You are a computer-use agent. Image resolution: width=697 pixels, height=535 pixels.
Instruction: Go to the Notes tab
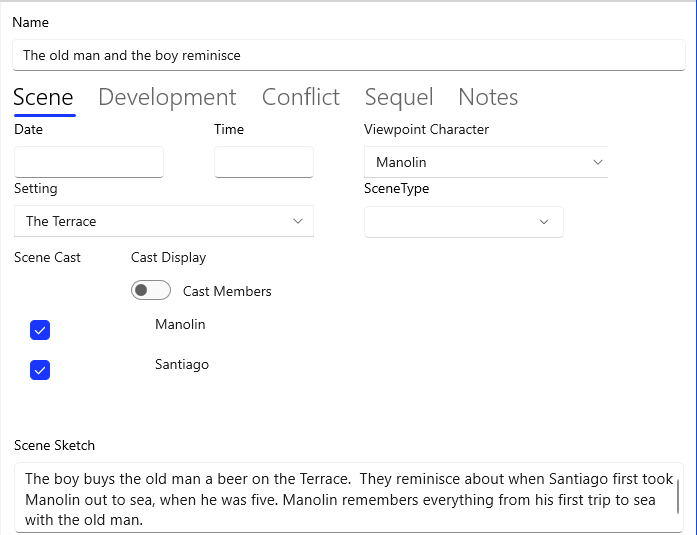488,97
